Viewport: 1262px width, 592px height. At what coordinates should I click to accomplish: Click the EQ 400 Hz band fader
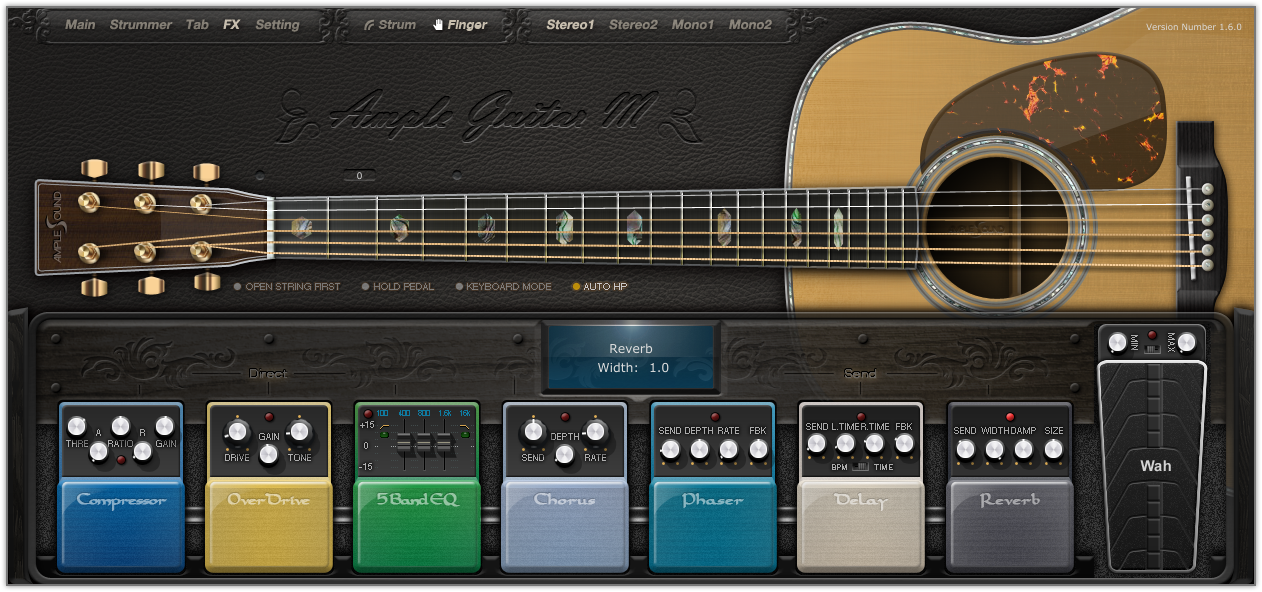point(404,441)
